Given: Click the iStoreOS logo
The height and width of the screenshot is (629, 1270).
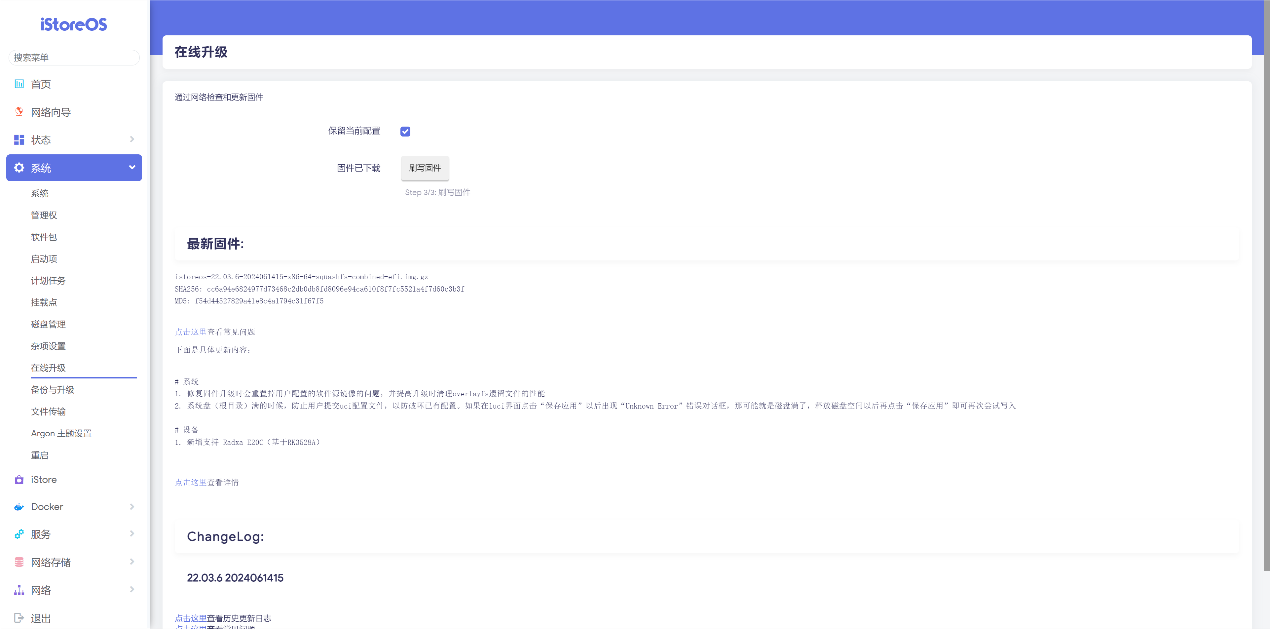Looking at the screenshot, I should [74, 24].
